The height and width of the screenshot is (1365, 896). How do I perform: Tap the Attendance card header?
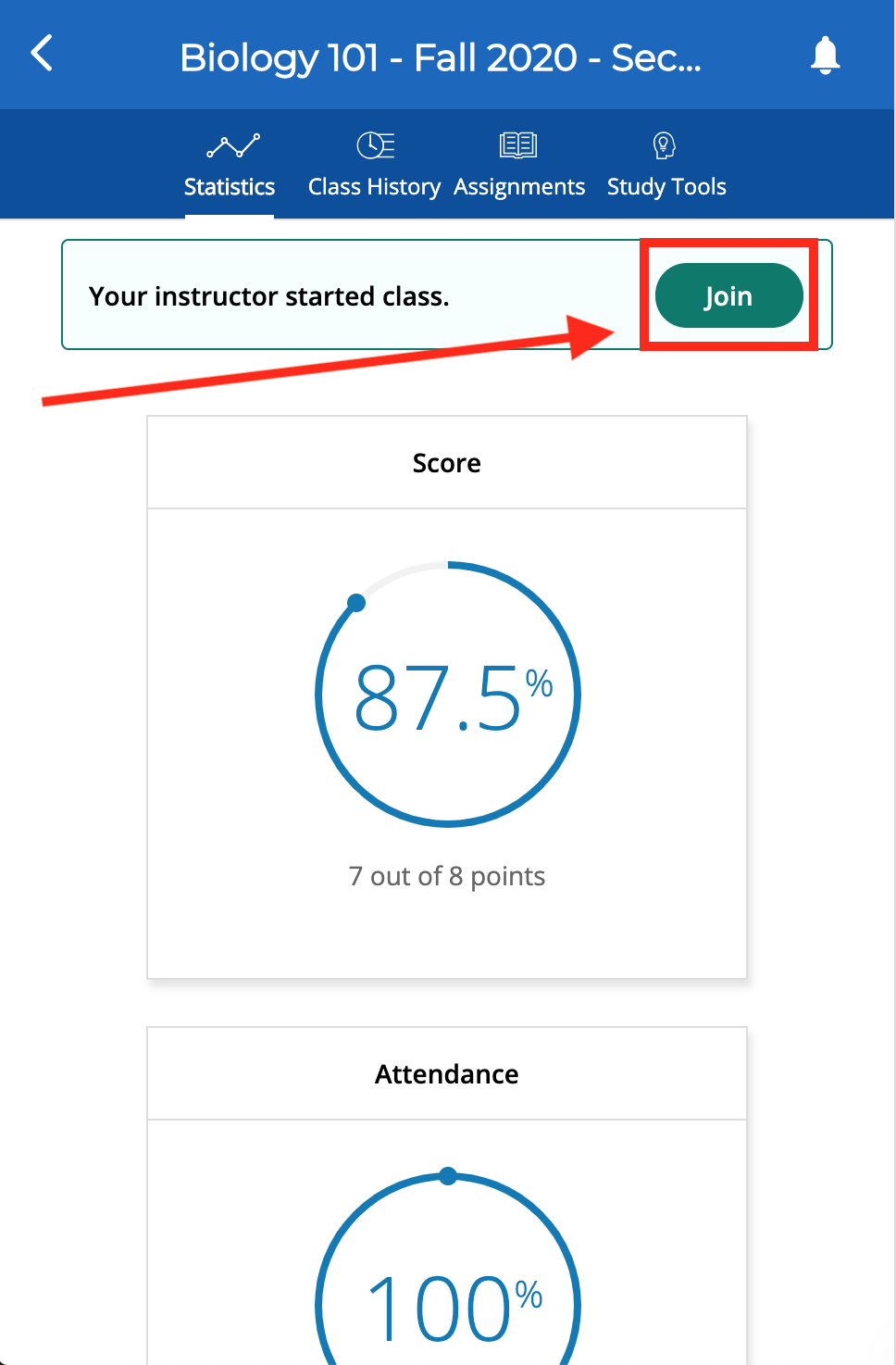click(447, 1073)
